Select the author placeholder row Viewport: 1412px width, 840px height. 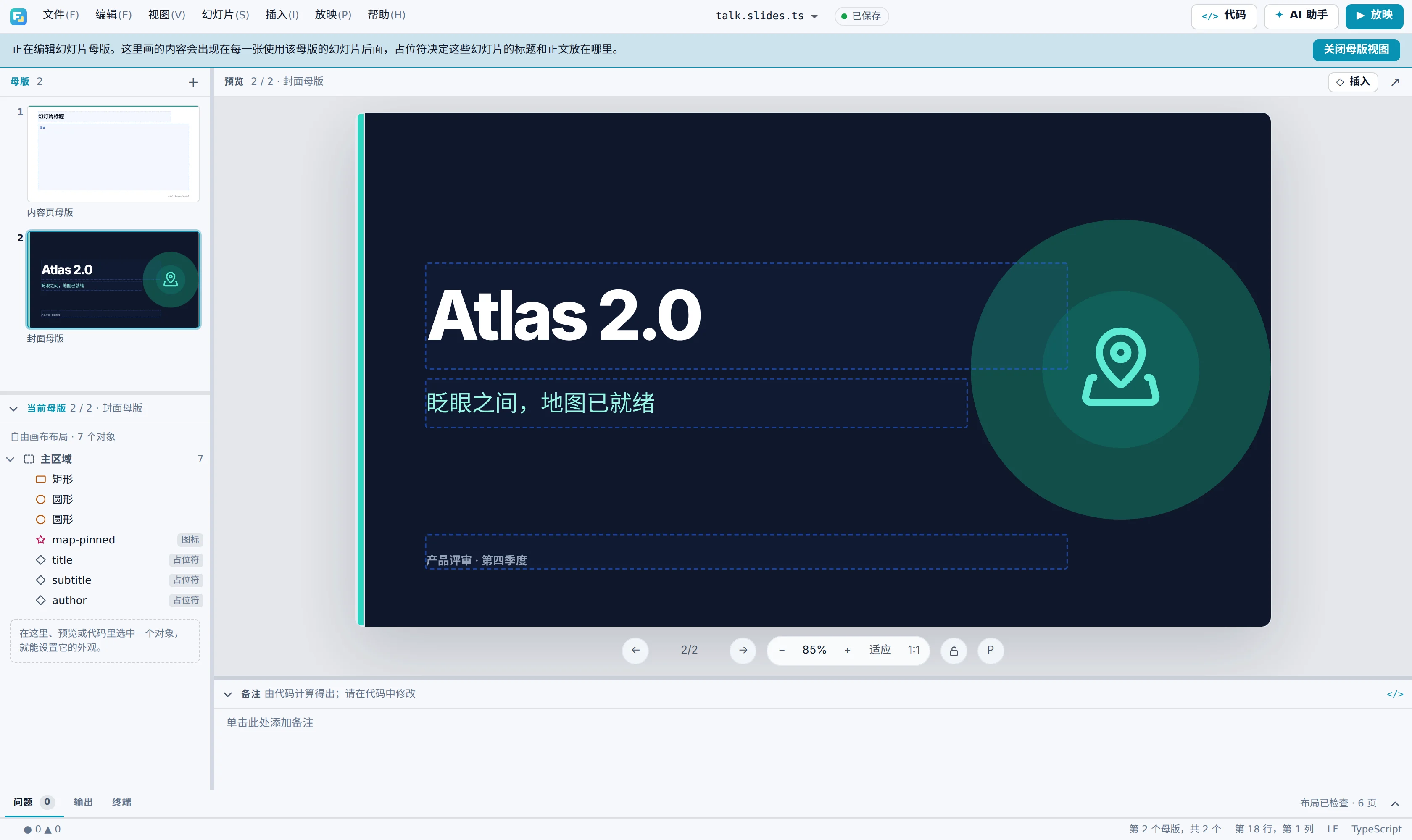click(105, 600)
